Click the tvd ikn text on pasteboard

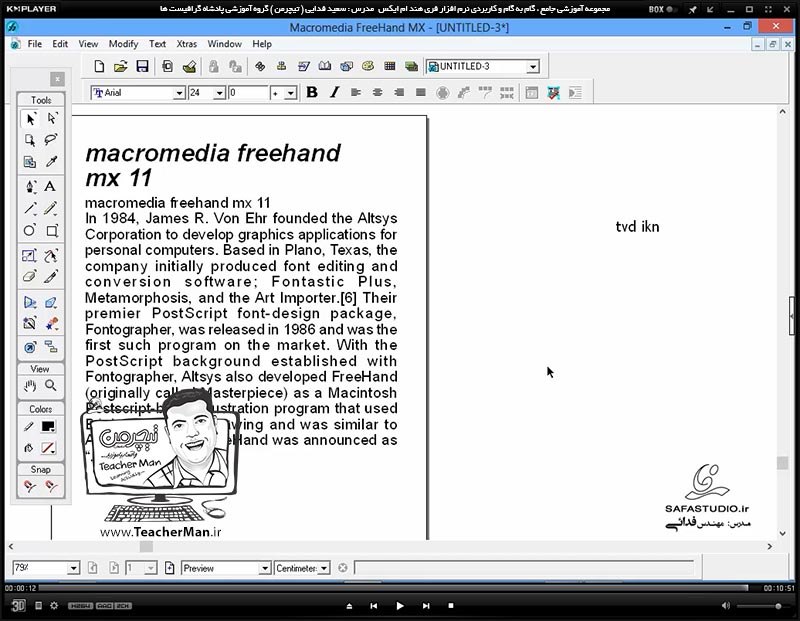637,227
